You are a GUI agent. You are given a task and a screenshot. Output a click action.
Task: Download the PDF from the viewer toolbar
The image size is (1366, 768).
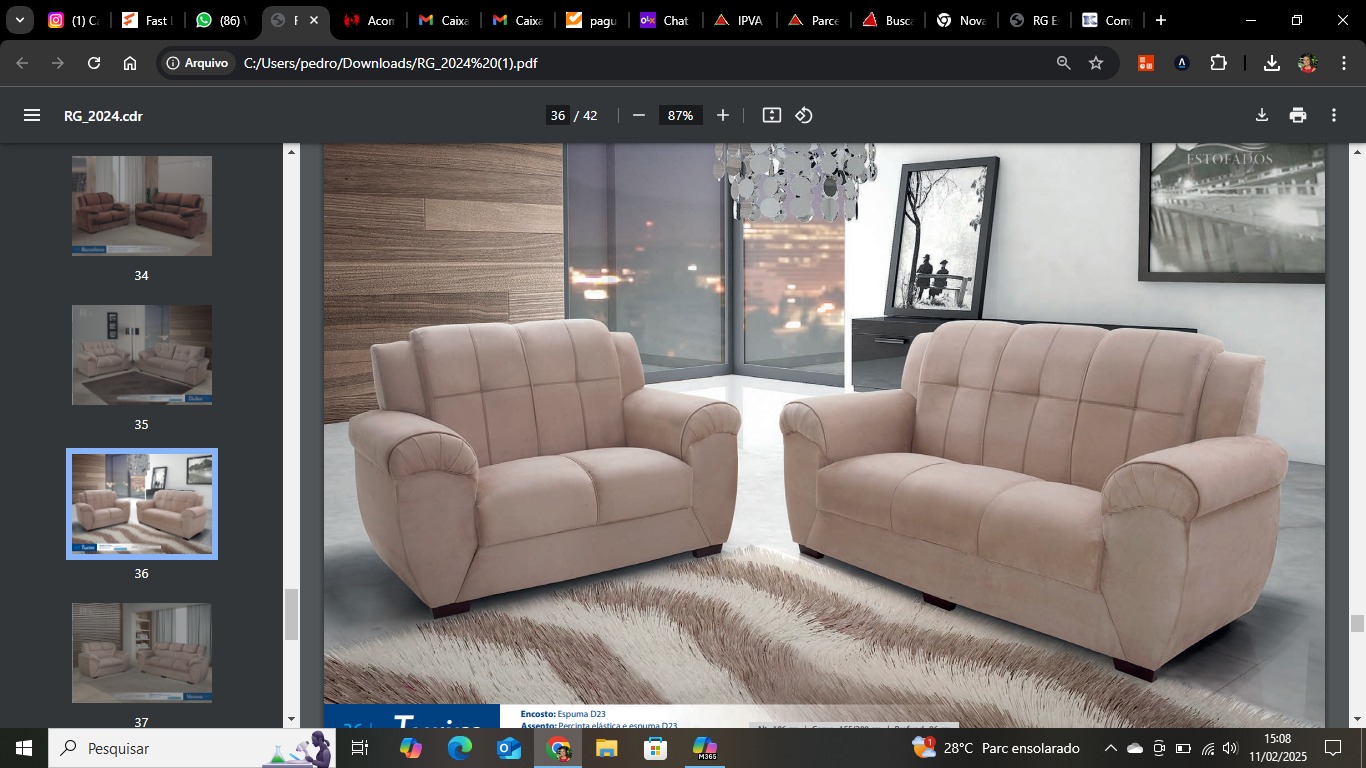[1262, 115]
